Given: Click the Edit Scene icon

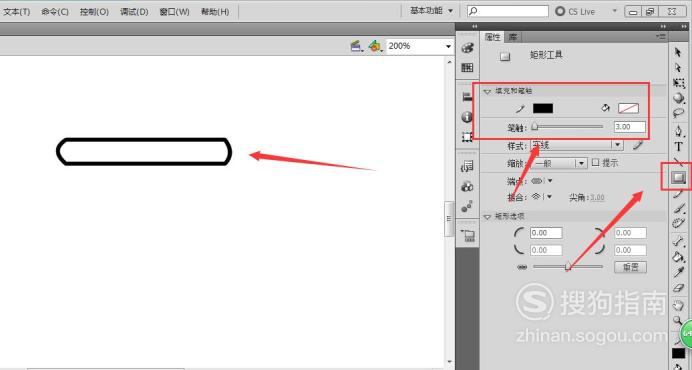Looking at the screenshot, I should tap(357, 46).
